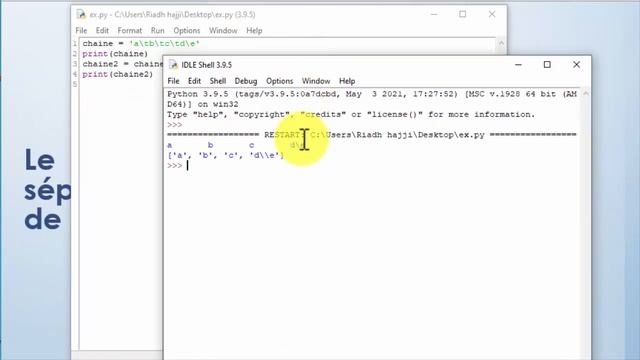640x360 pixels.
Task: Click the scroll-up arrow in ex.py editor
Action: [501, 43]
